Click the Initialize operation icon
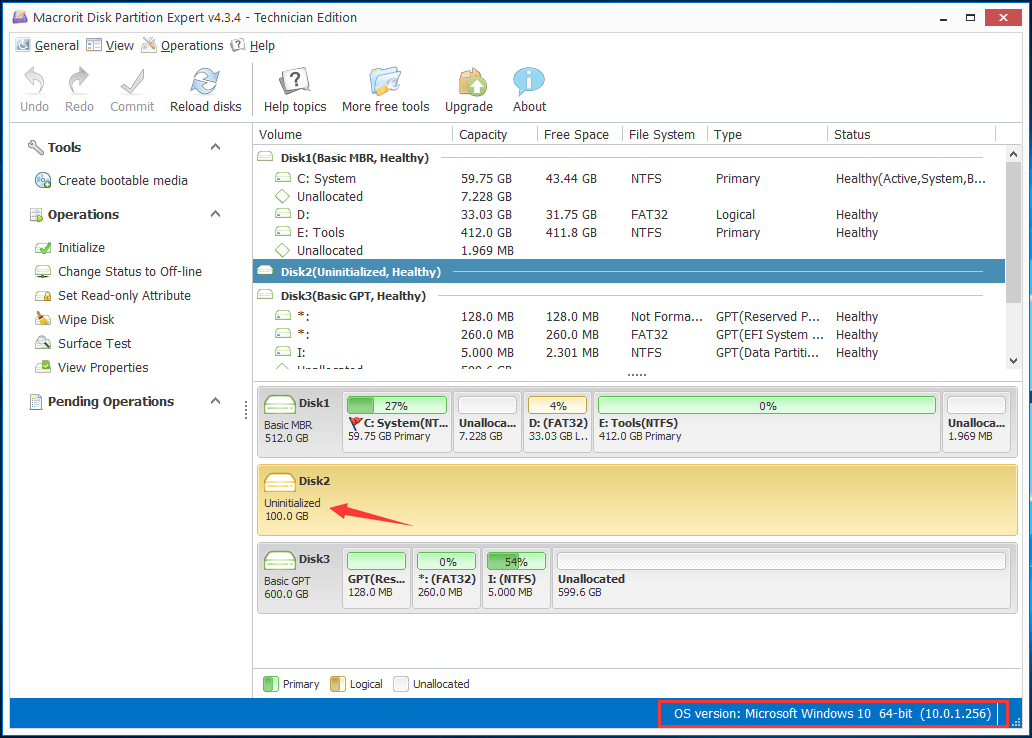 pyautogui.click(x=43, y=248)
